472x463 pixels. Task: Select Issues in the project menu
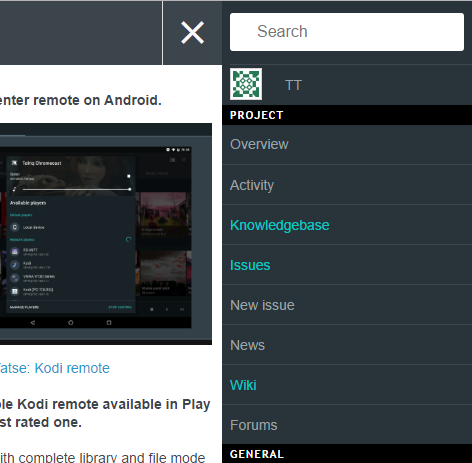[347, 265]
